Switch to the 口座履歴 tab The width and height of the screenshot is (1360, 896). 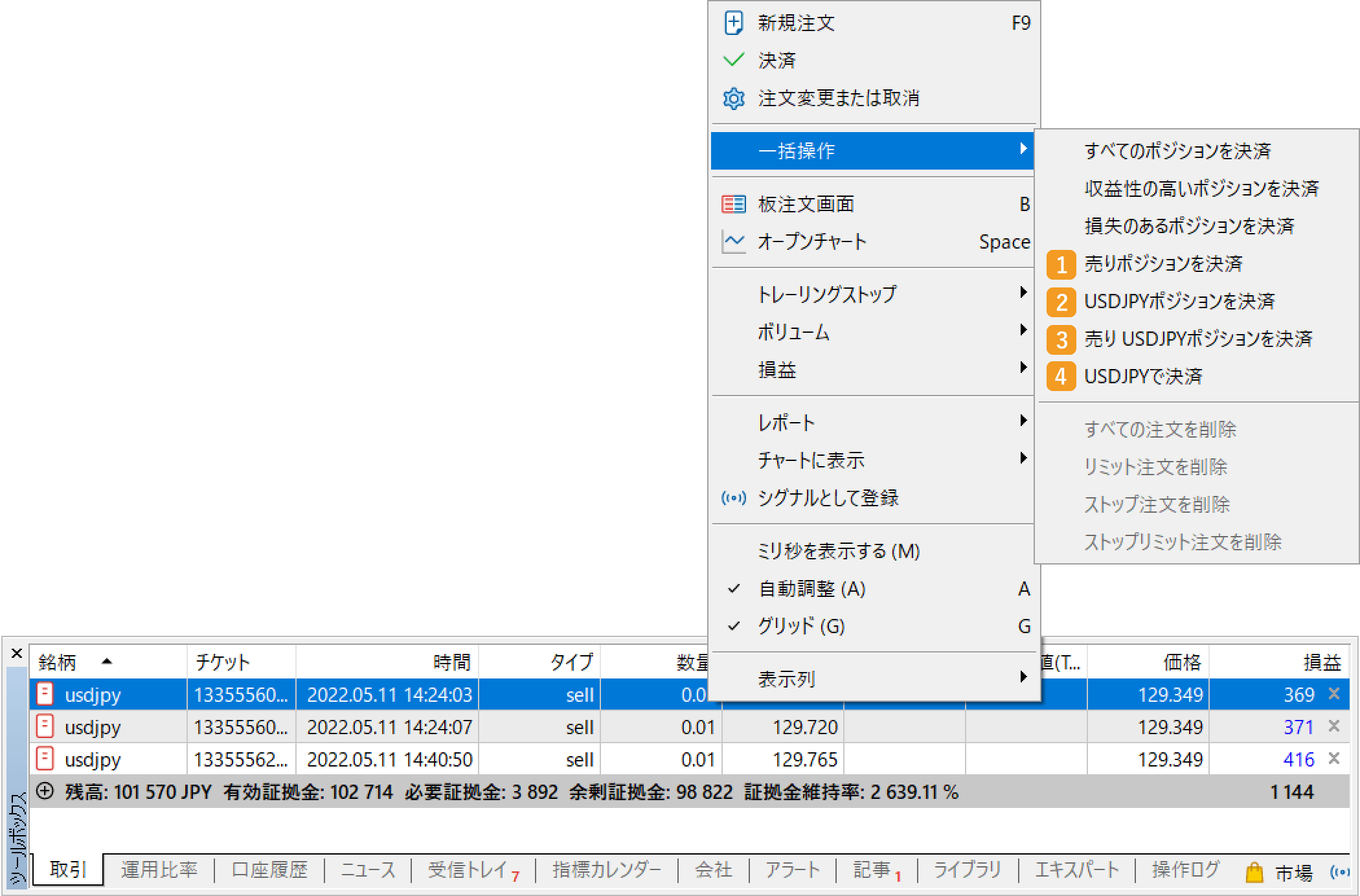pos(269,870)
